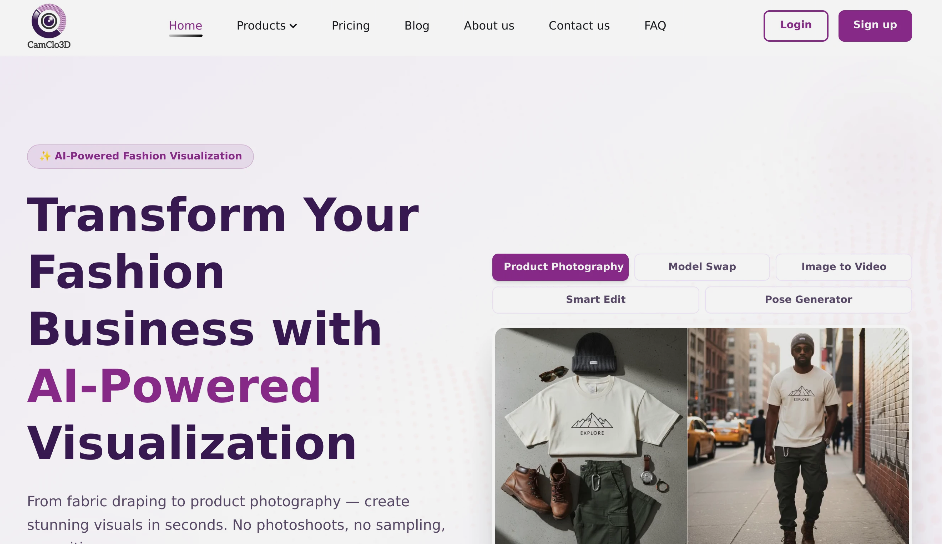Click the AI-Powered Fashion Visualization badge
This screenshot has height=544, width=942.
(140, 156)
